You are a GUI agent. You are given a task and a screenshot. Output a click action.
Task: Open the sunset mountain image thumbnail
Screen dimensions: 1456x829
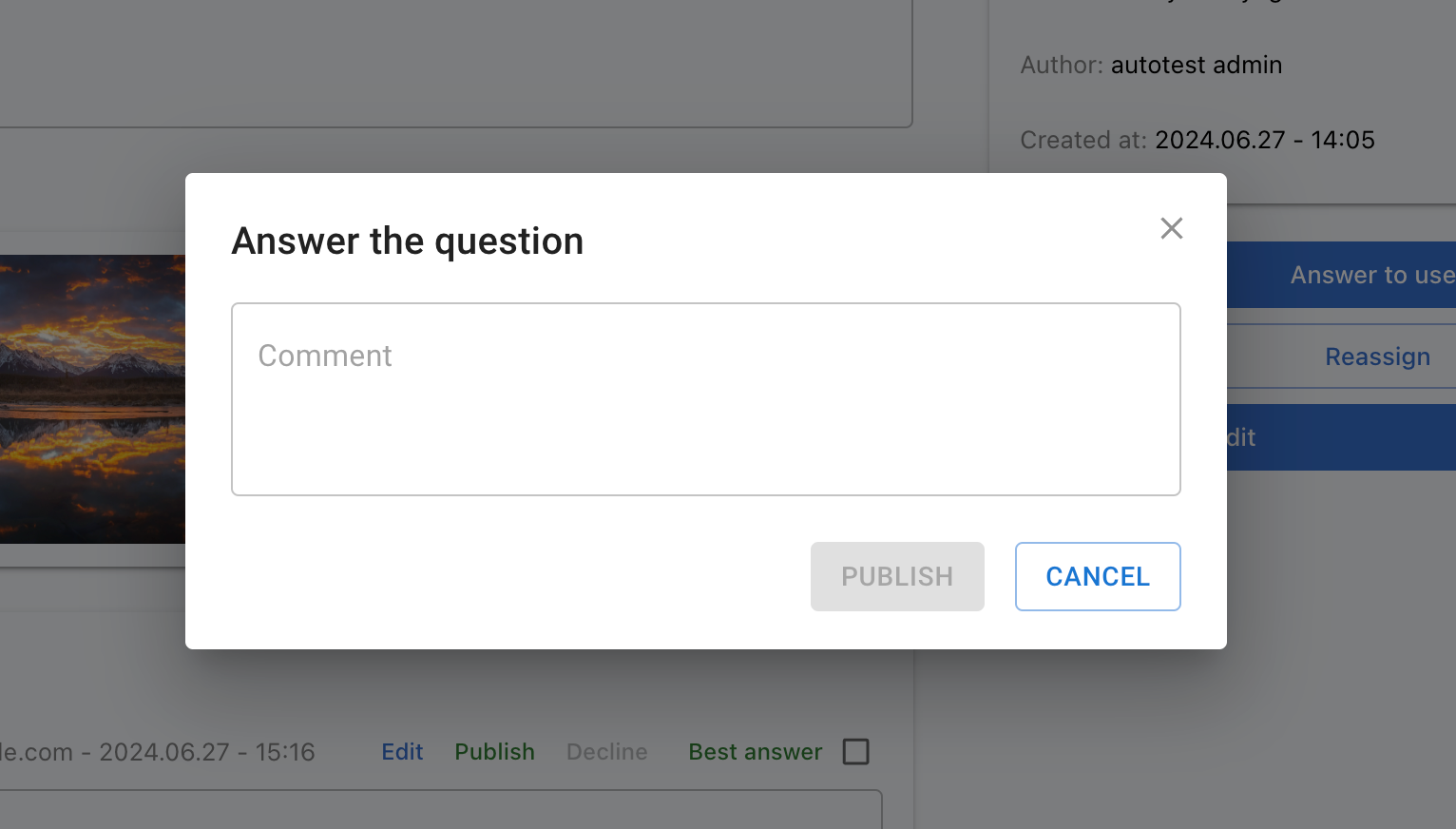pos(92,399)
